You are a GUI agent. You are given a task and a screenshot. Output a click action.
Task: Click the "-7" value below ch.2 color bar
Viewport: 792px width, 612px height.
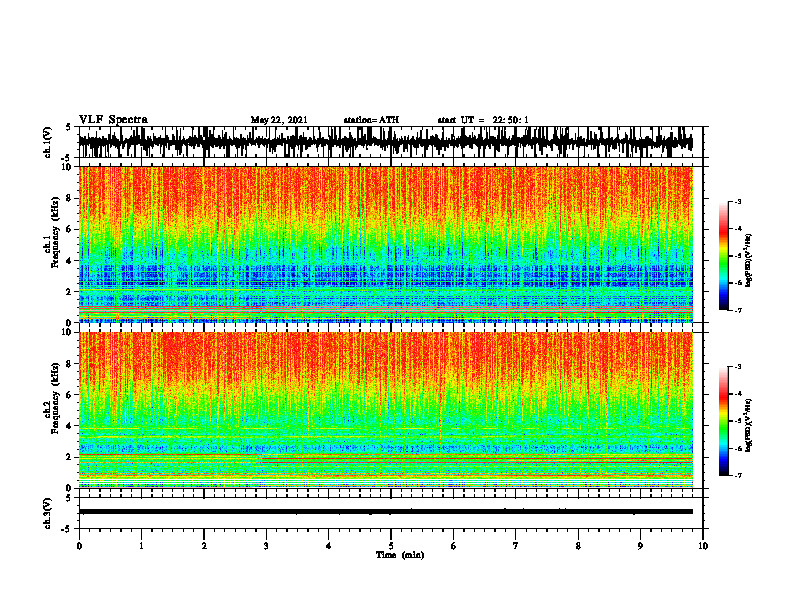coord(738,476)
